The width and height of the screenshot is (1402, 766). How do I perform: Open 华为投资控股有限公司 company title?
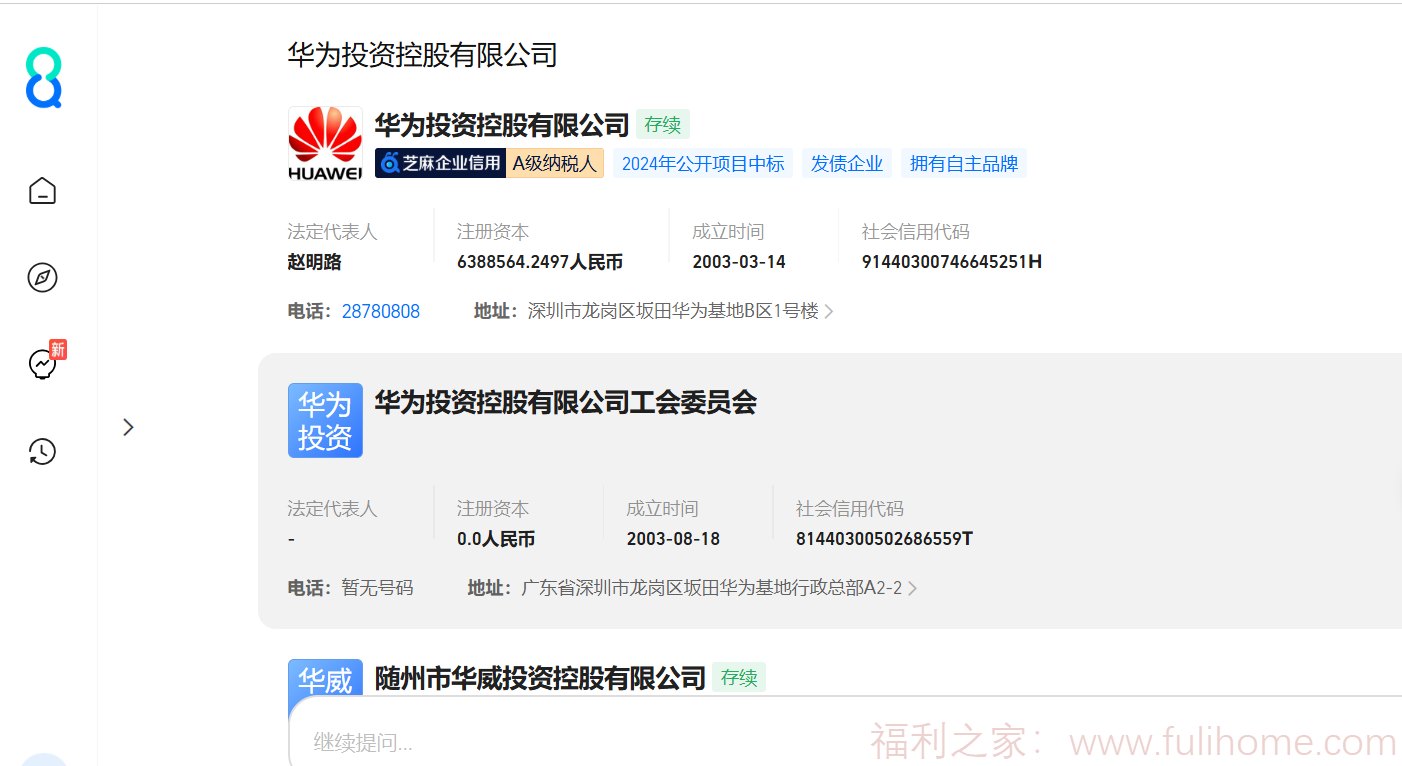tap(502, 125)
